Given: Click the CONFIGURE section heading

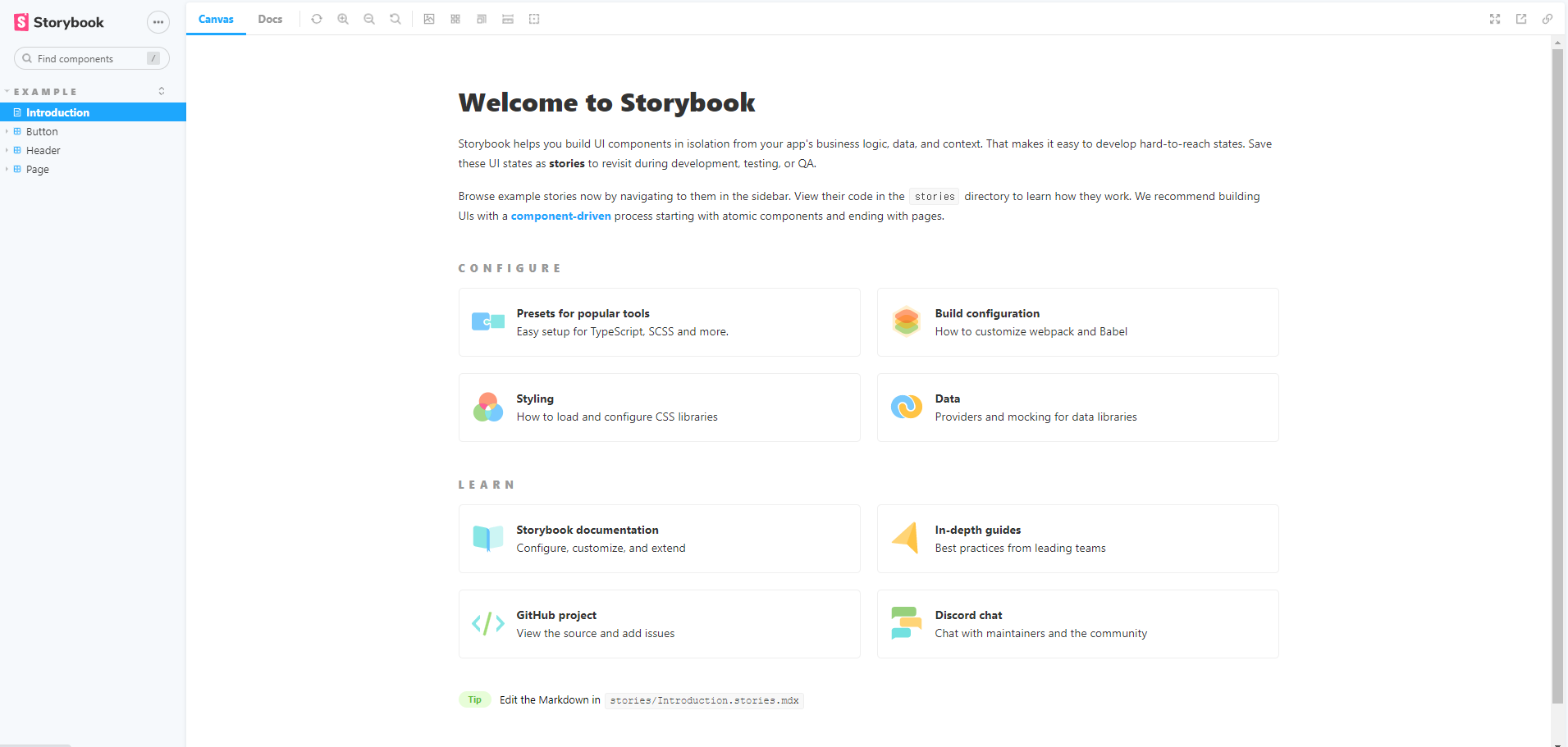Looking at the screenshot, I should [510, 268].
